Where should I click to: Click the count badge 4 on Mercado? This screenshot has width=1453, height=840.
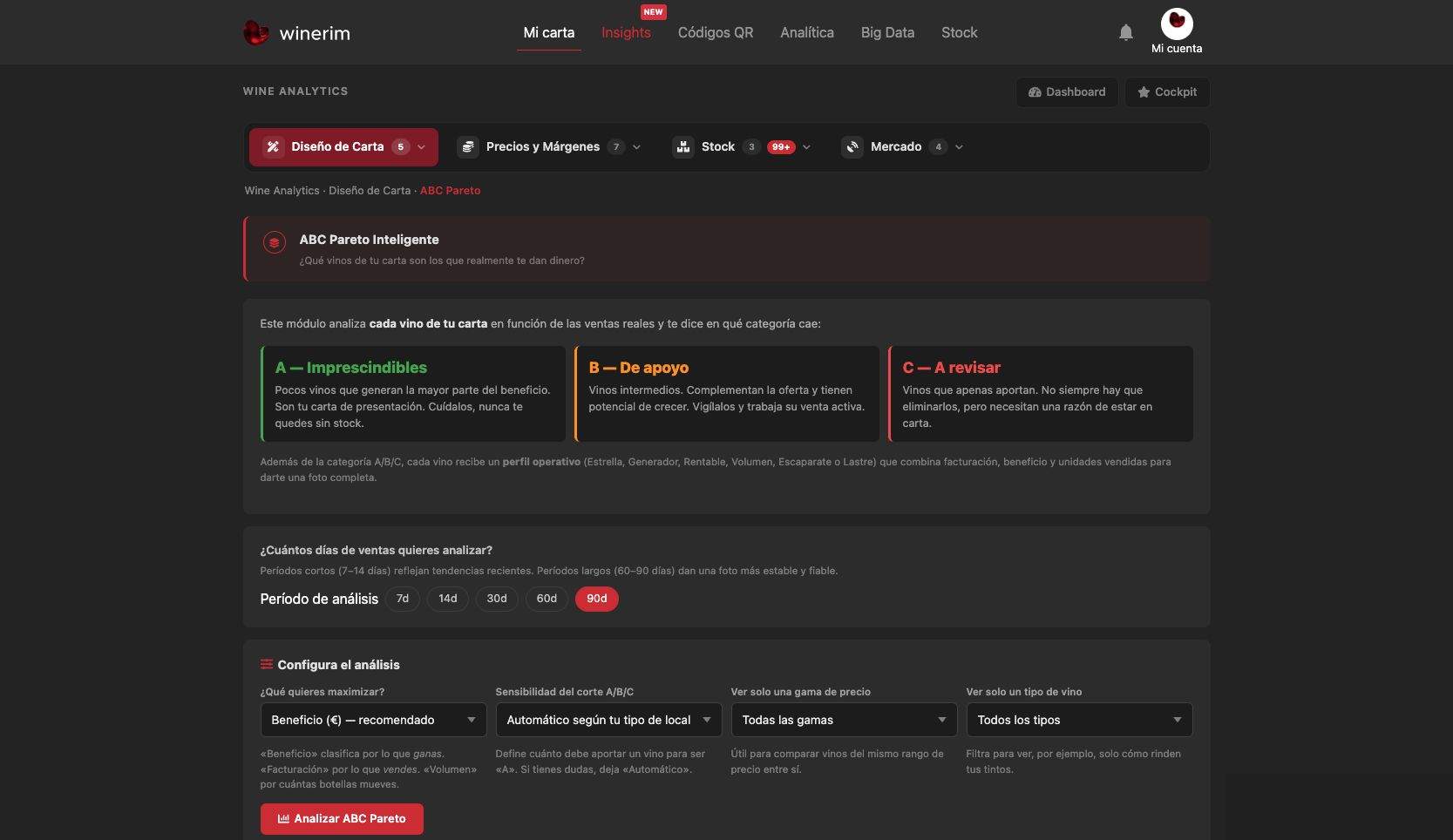point(938,146)
